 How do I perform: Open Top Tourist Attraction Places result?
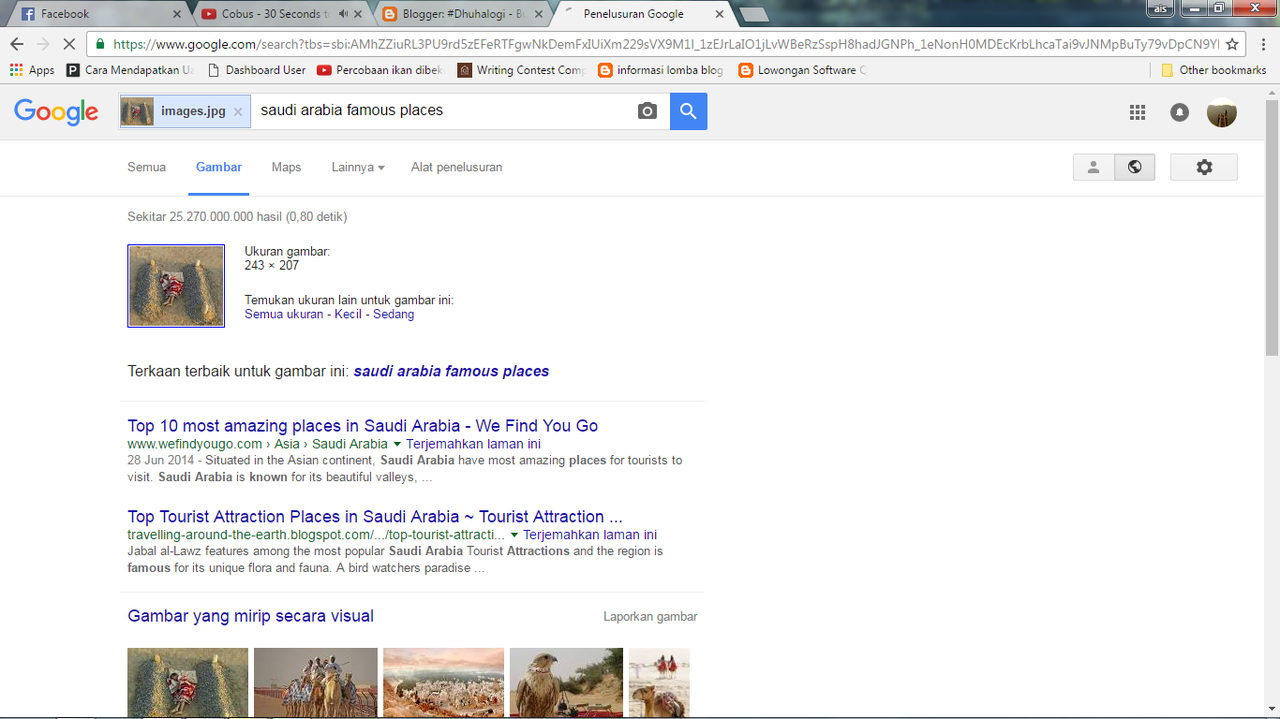tap(375, 516)
